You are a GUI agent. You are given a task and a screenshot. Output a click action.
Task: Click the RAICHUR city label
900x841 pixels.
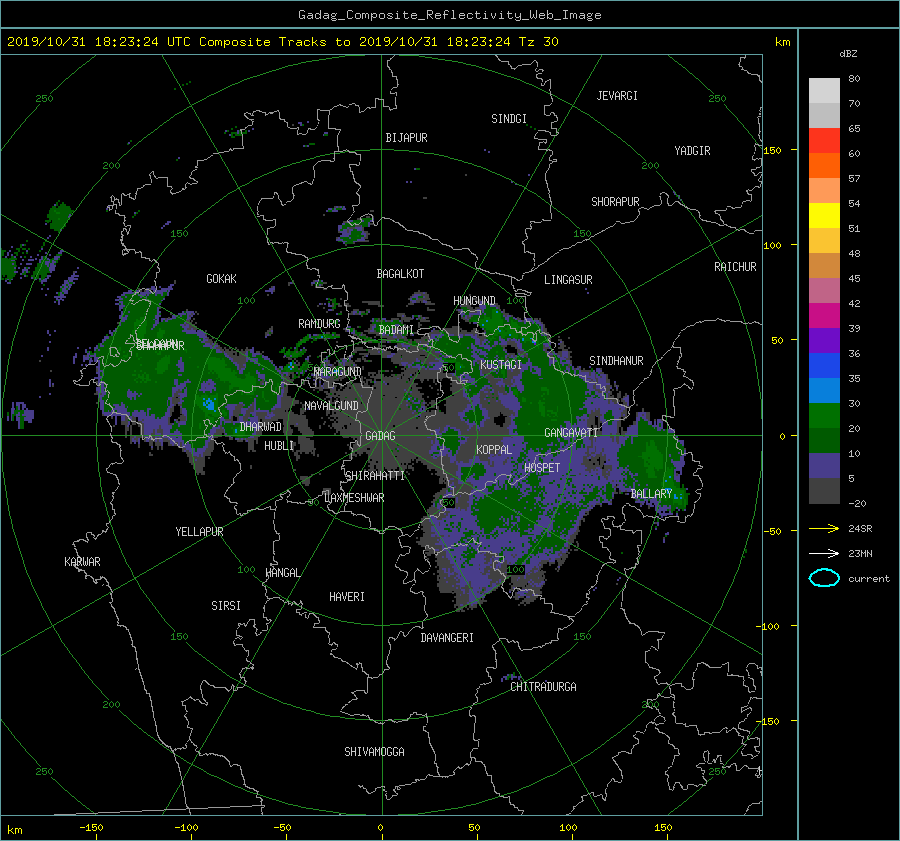(735, 267)
